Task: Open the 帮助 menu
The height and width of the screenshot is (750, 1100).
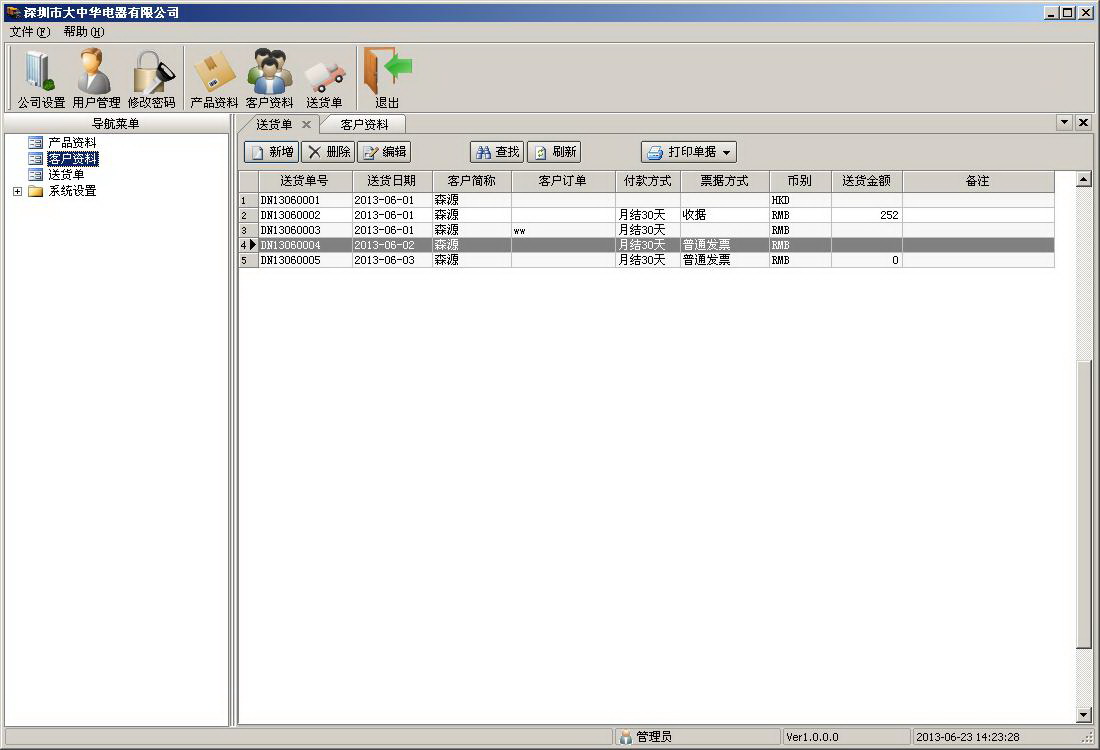Action: tap(83, 32)
